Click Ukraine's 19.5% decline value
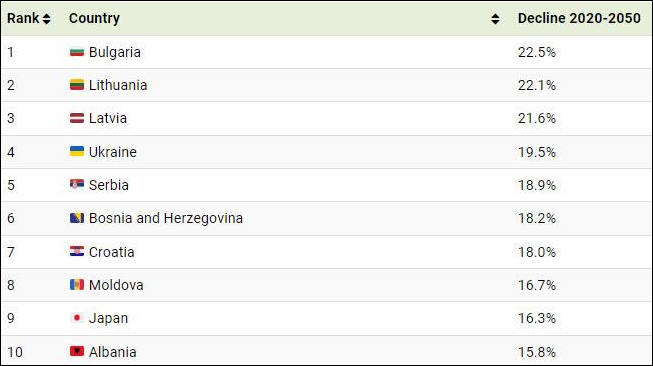 (x=537, y=152)
